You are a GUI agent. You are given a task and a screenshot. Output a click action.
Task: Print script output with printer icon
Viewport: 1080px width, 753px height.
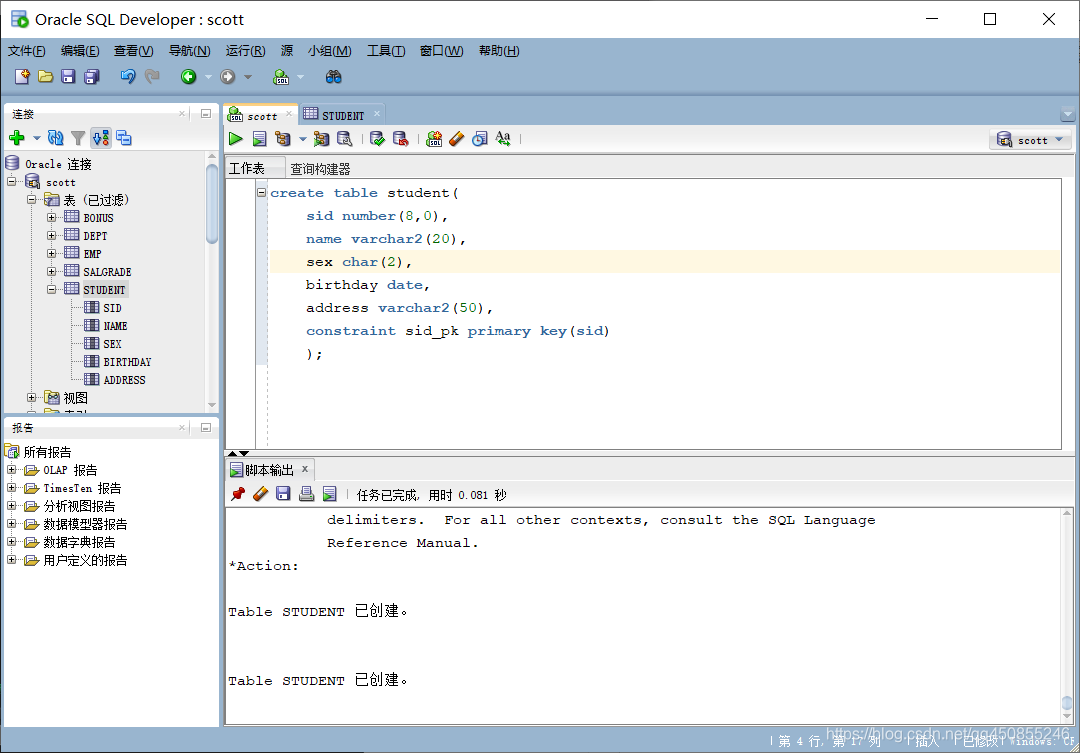pos(307,494)
